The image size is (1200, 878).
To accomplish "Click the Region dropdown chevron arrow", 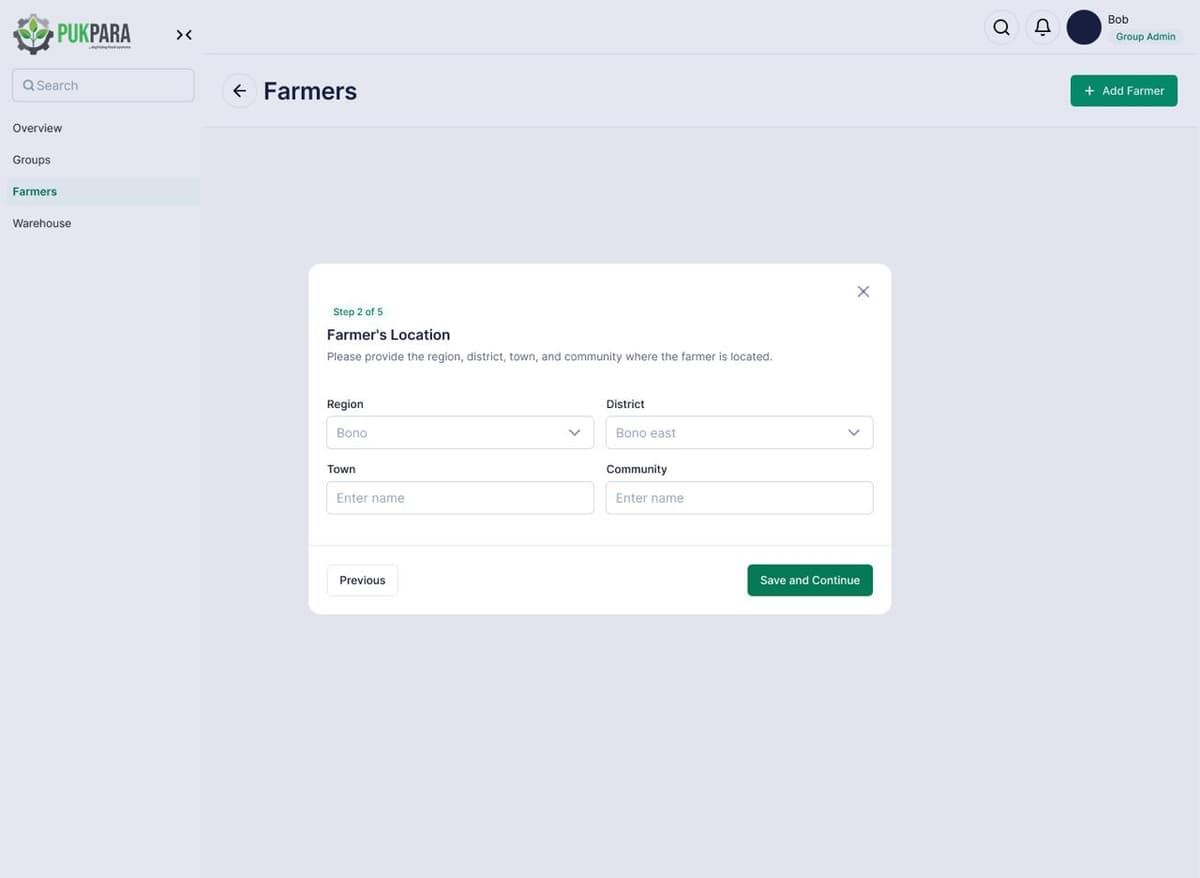I will tap(574, 433).
